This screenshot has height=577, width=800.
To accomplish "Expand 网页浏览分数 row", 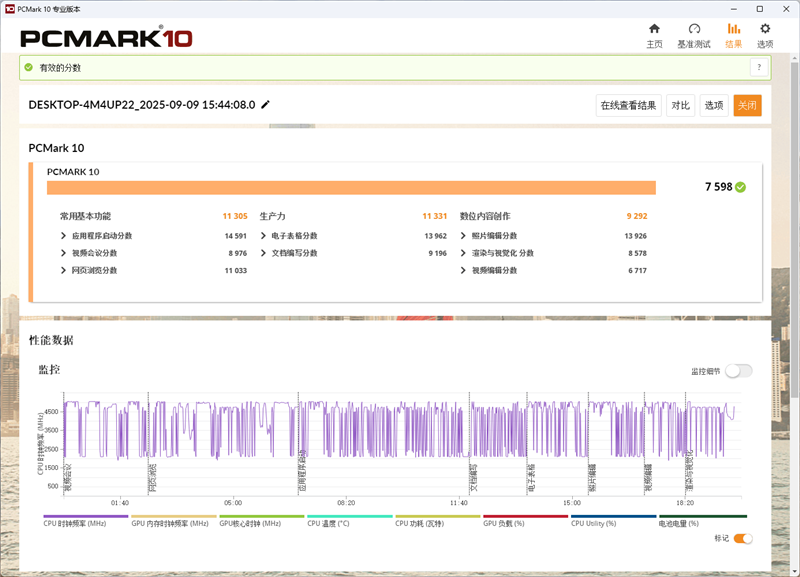I will [x=63, y=270].
